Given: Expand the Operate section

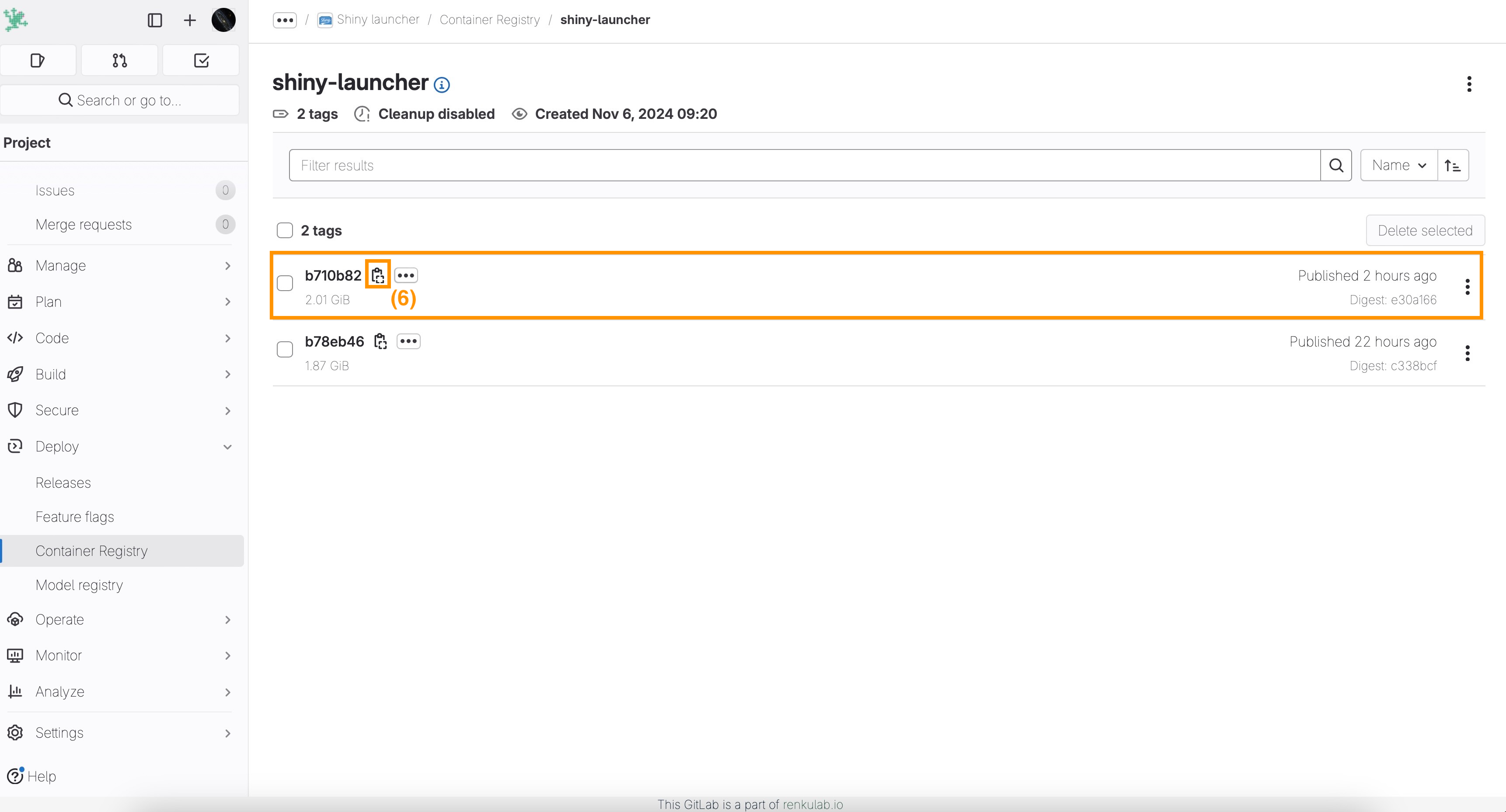Looking at the screenshot, I should [x=122, y=620].
